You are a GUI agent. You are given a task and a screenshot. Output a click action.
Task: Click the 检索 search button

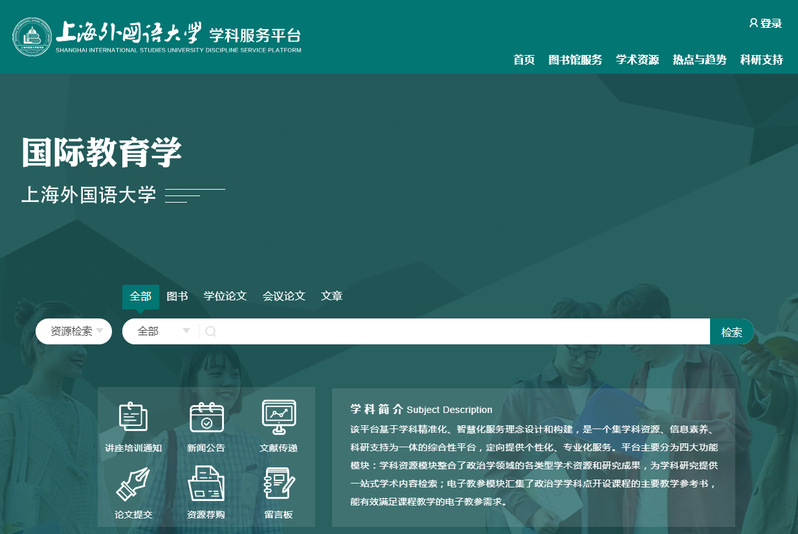(731, 331)
